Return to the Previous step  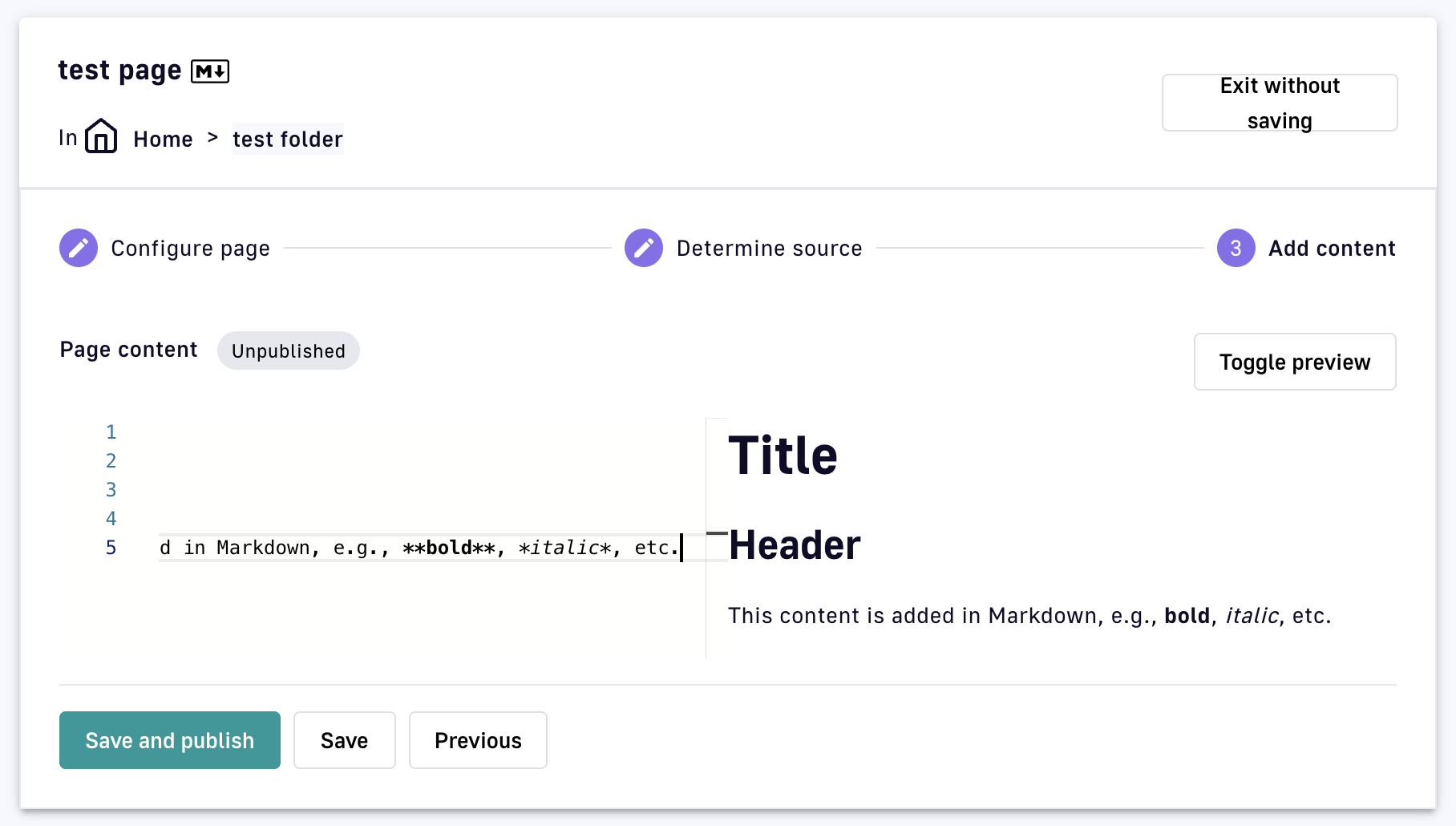pos(478,740)
